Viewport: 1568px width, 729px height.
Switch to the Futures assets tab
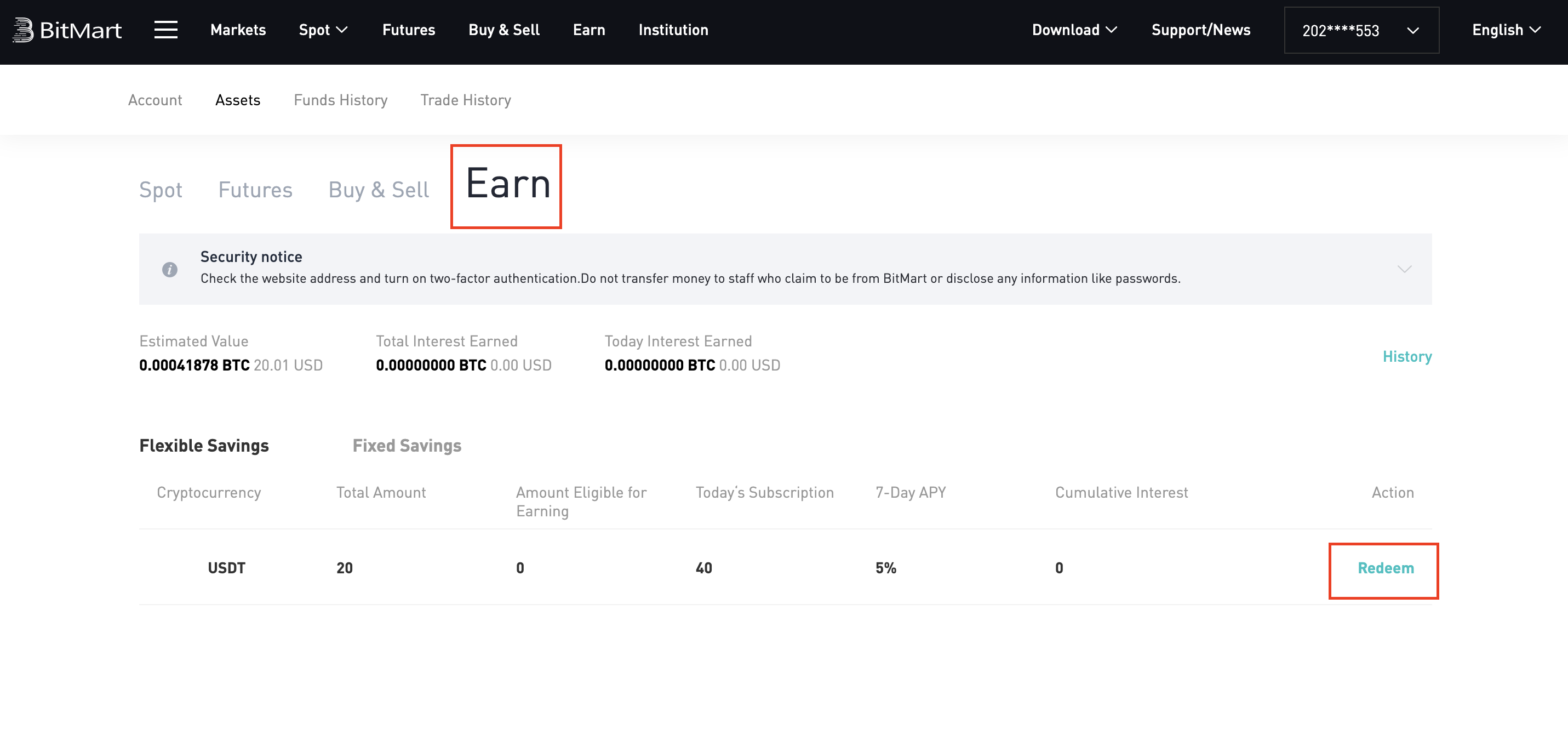[x=255, y=190]
